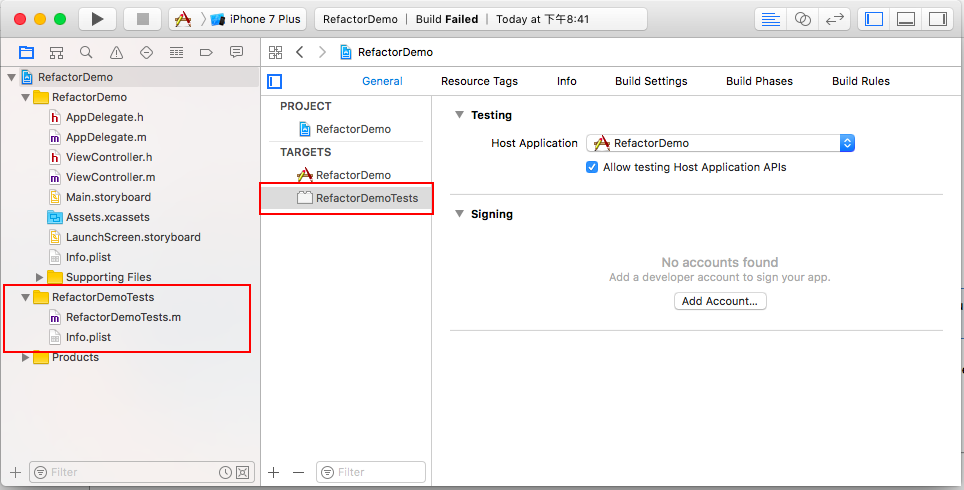Open the Host Application dropdown
The image size is (964, 490).
coord(721,143)
